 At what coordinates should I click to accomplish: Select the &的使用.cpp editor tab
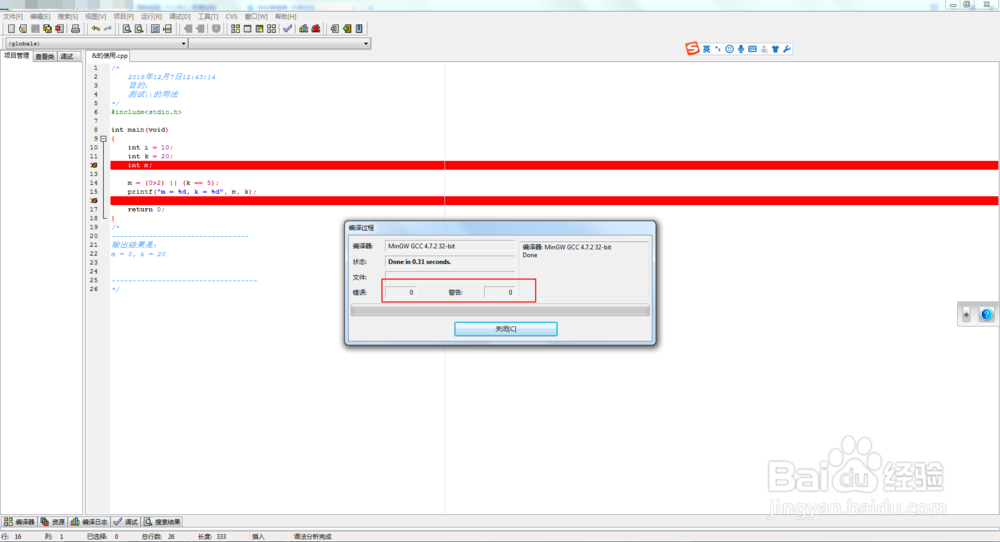pos(109,56)
